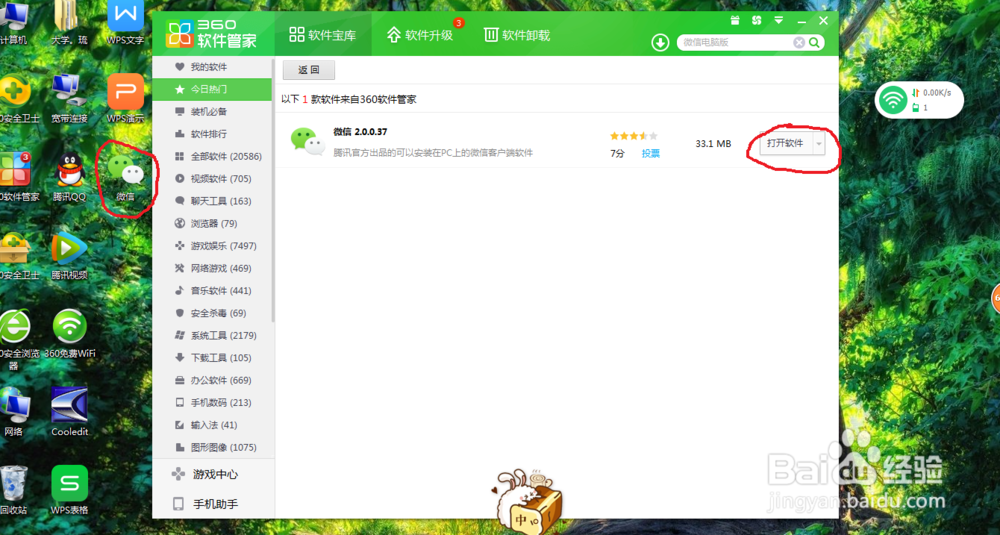Click the 返回 back button
Screen dimensions: 1000x535
[309, 70]
